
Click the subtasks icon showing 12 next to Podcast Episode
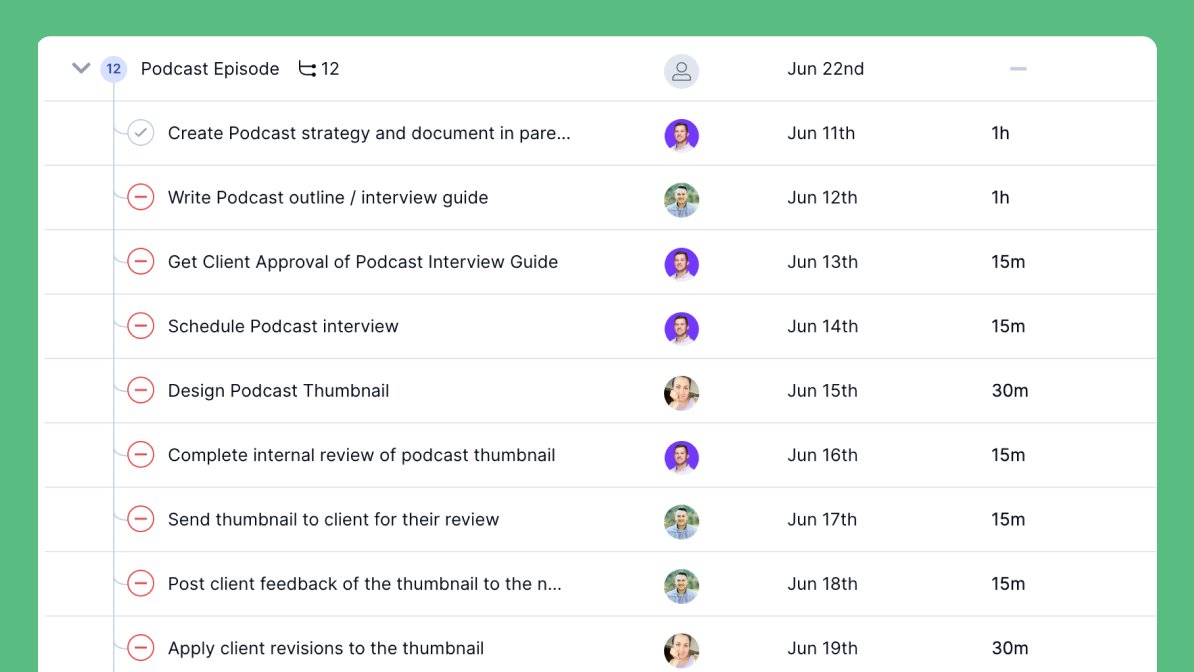[318, 68]
